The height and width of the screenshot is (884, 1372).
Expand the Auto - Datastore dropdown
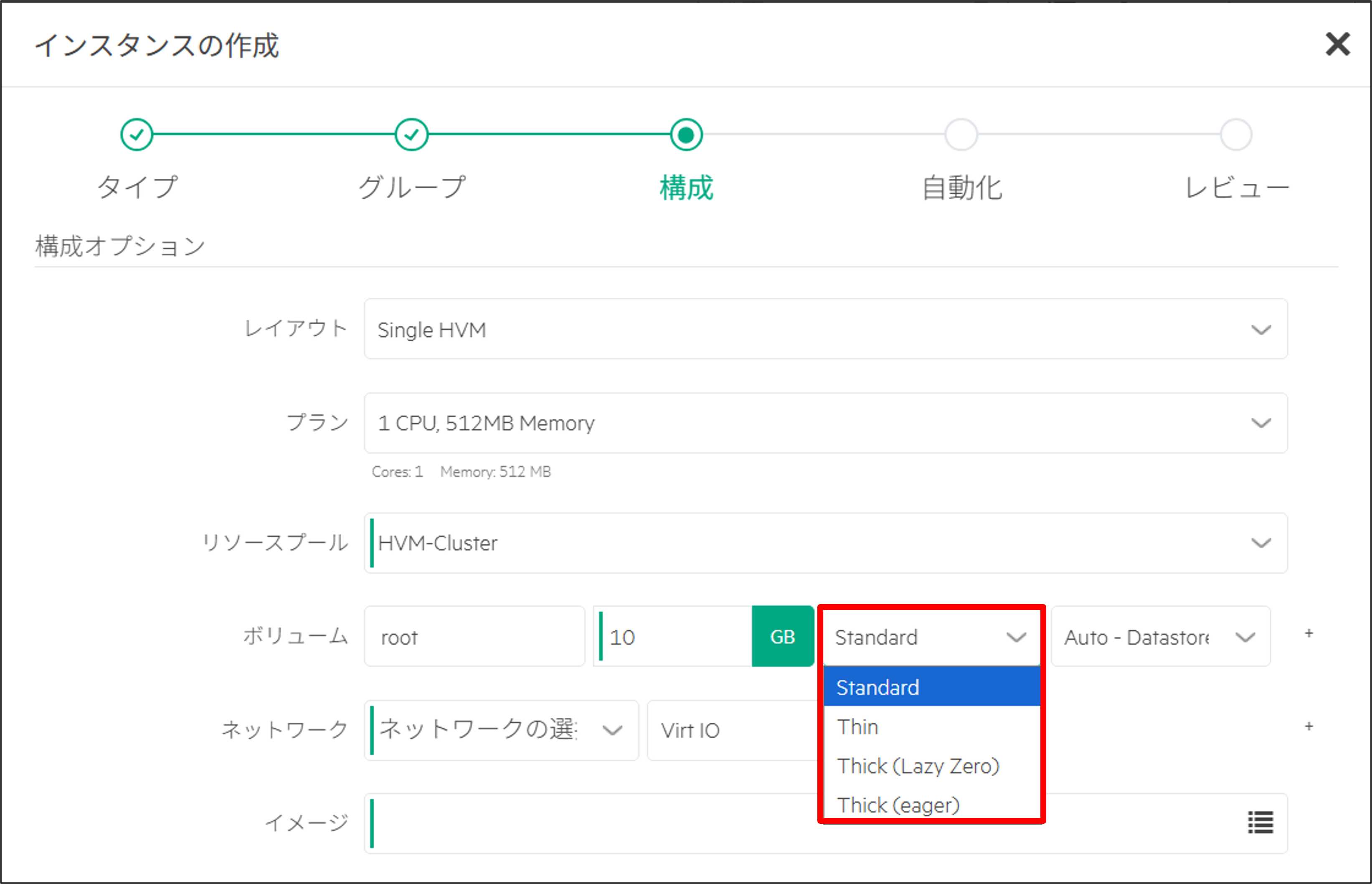pyautogui.click(x=1160, y=636)
